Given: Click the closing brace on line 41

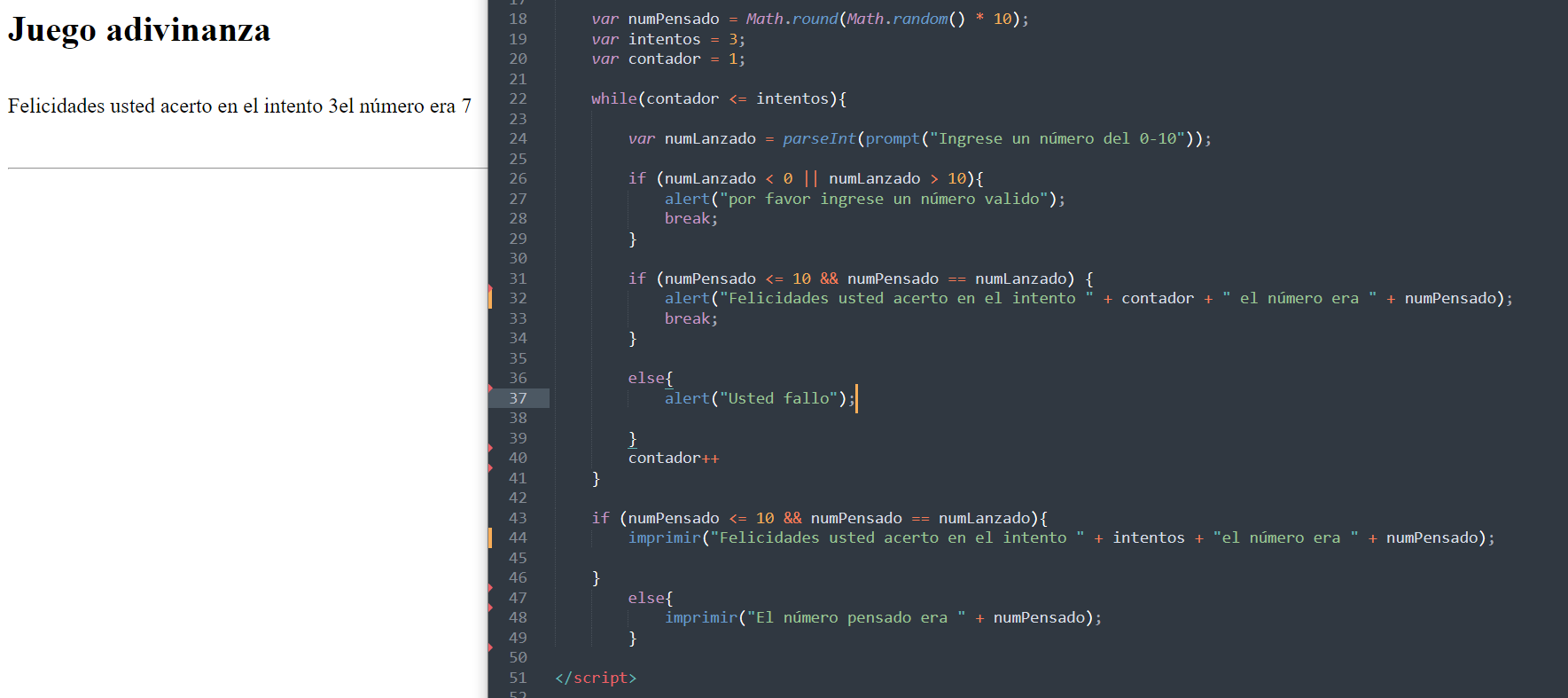Looking at the screenshot, I should point(596,478).
